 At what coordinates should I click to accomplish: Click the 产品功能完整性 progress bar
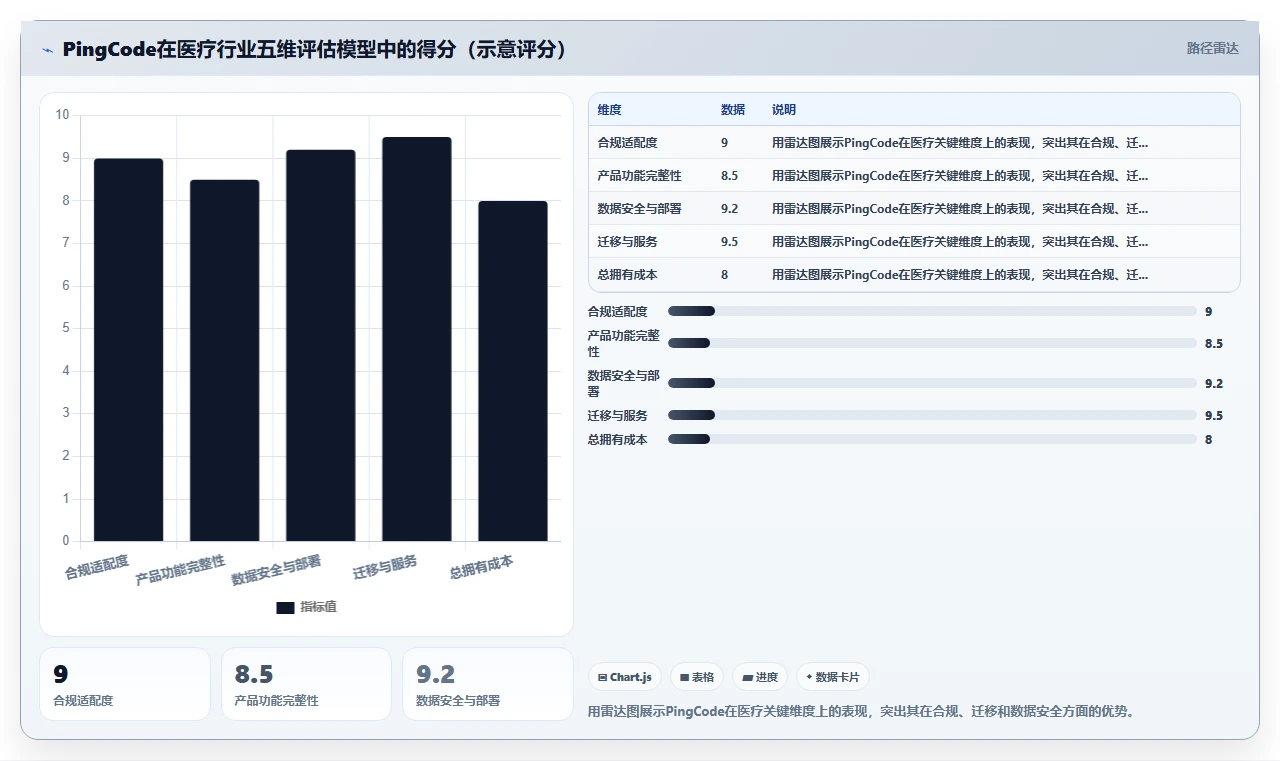click(x=932, y=343)
